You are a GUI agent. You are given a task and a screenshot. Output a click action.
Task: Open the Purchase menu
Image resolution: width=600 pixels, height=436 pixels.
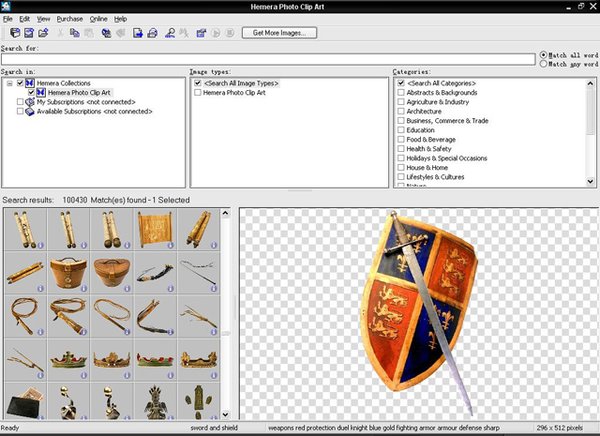pos(70,19)
